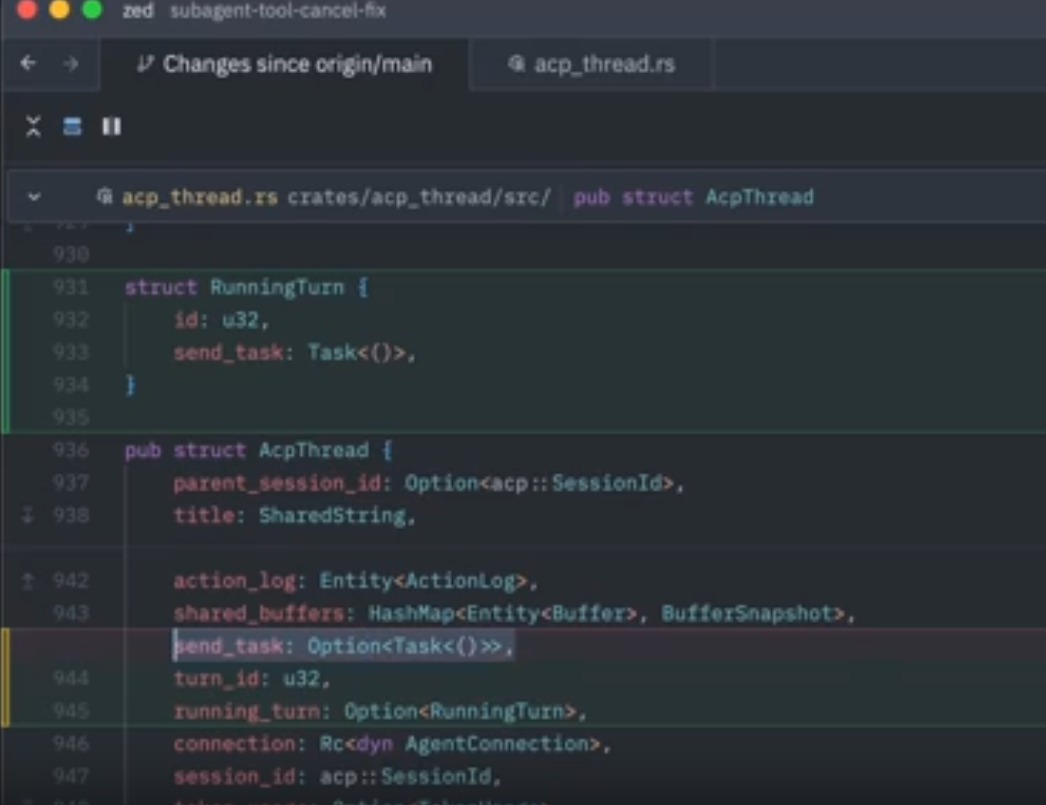1046x805 pixels.
Task: Expand hidden lines below line 938
Action: (x=28, y=515)
